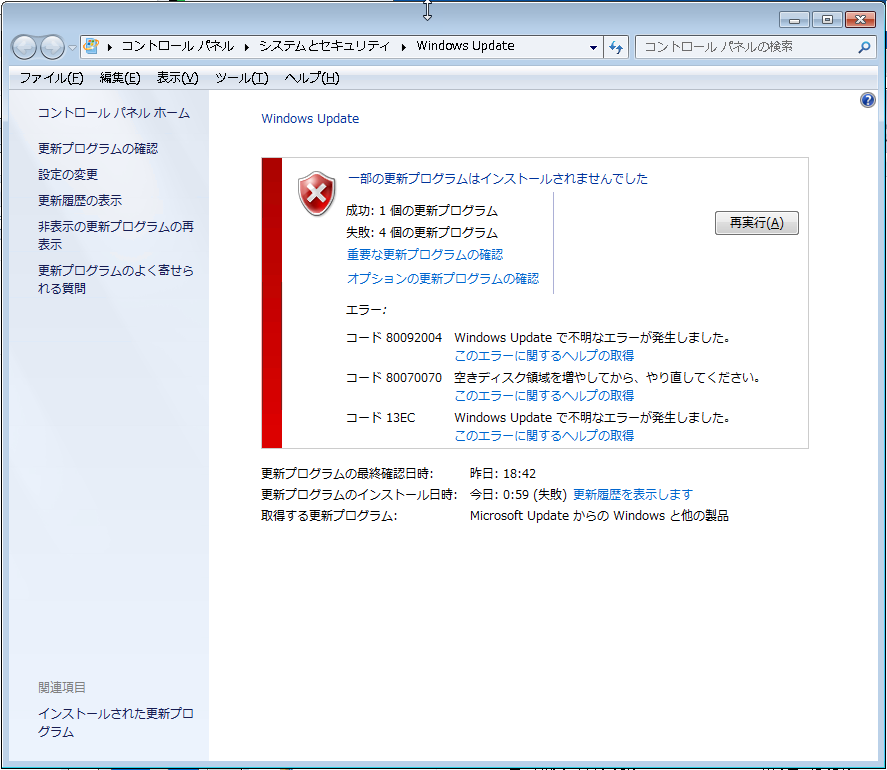Go to コントロール パネル ホーム
Viewport: 887px width, 770px height.
[x=114, y=113]
